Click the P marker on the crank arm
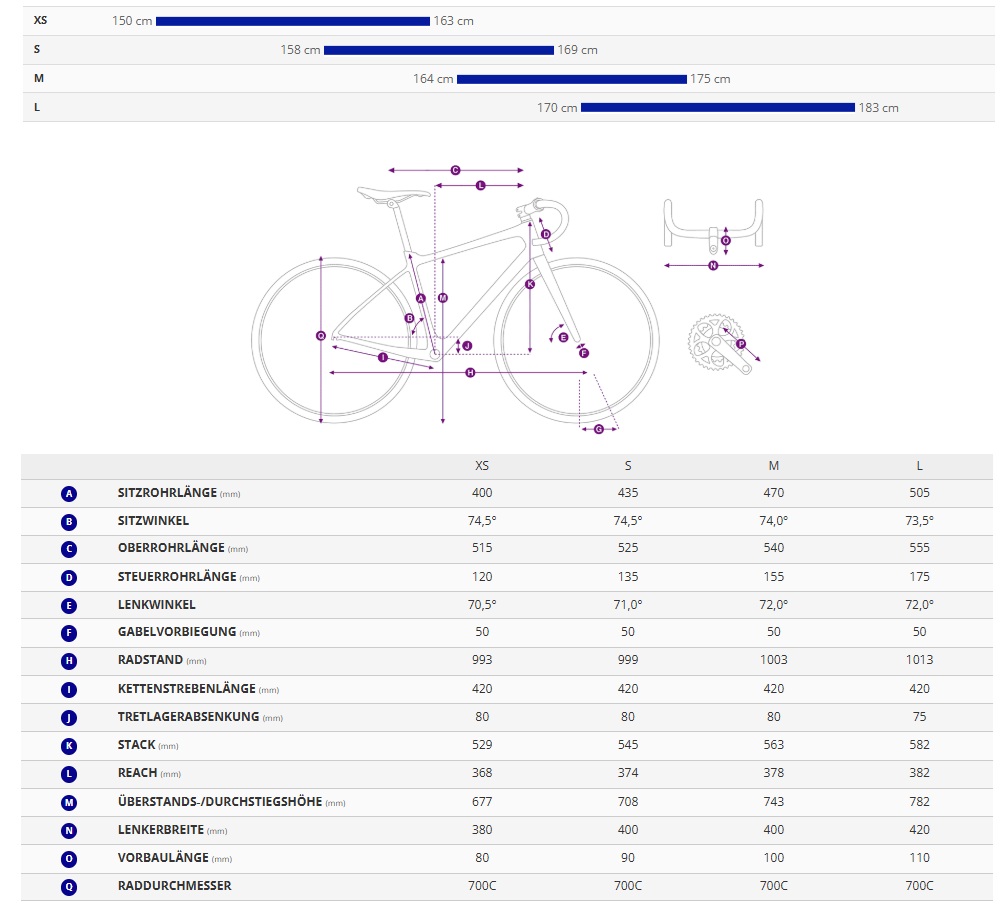Image resolution: width=1007 pixels, height=914 pixels. click(x=741, y=344)
